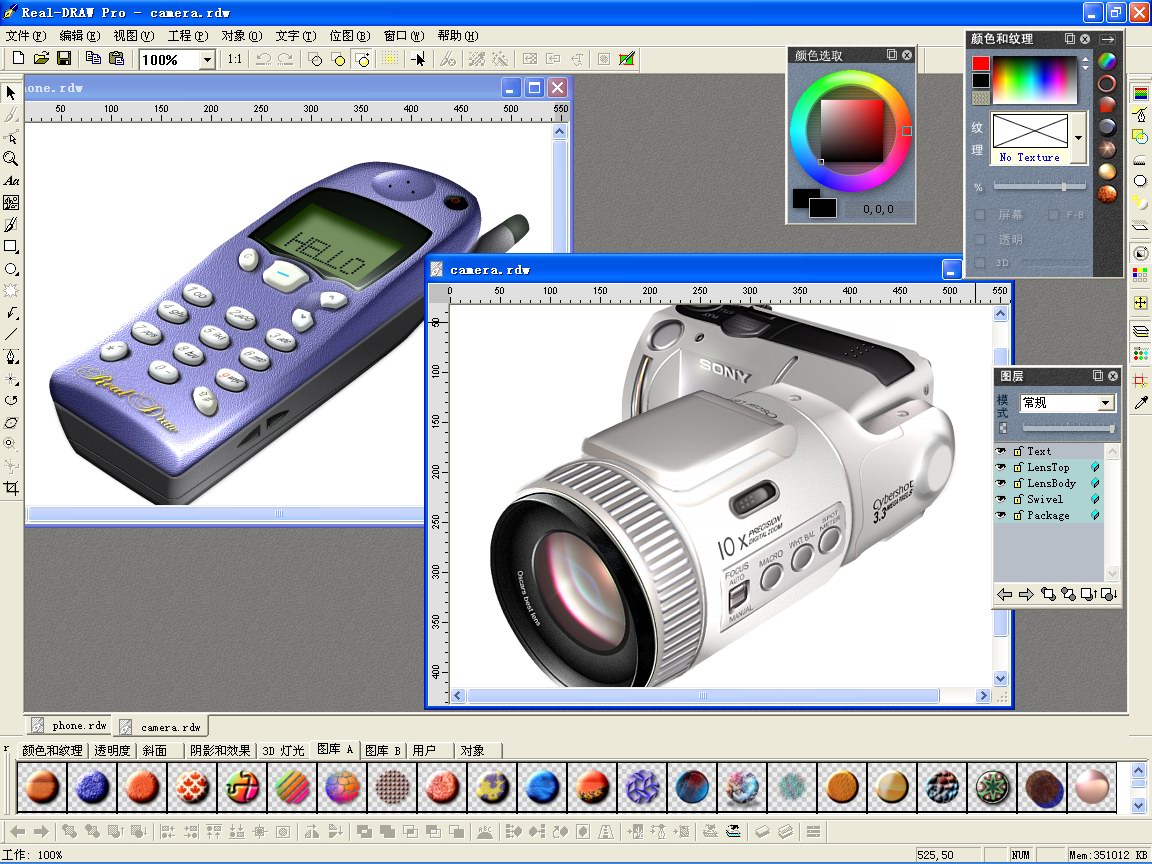1152x864 pixels.
Task: Click the No Texture preview box
Action: tap(1030, 137)
